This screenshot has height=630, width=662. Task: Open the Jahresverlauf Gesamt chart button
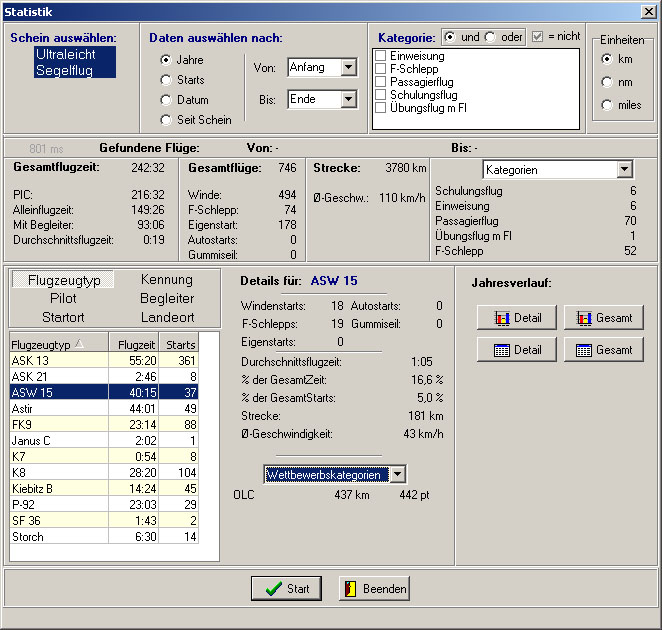coord(604,318)
